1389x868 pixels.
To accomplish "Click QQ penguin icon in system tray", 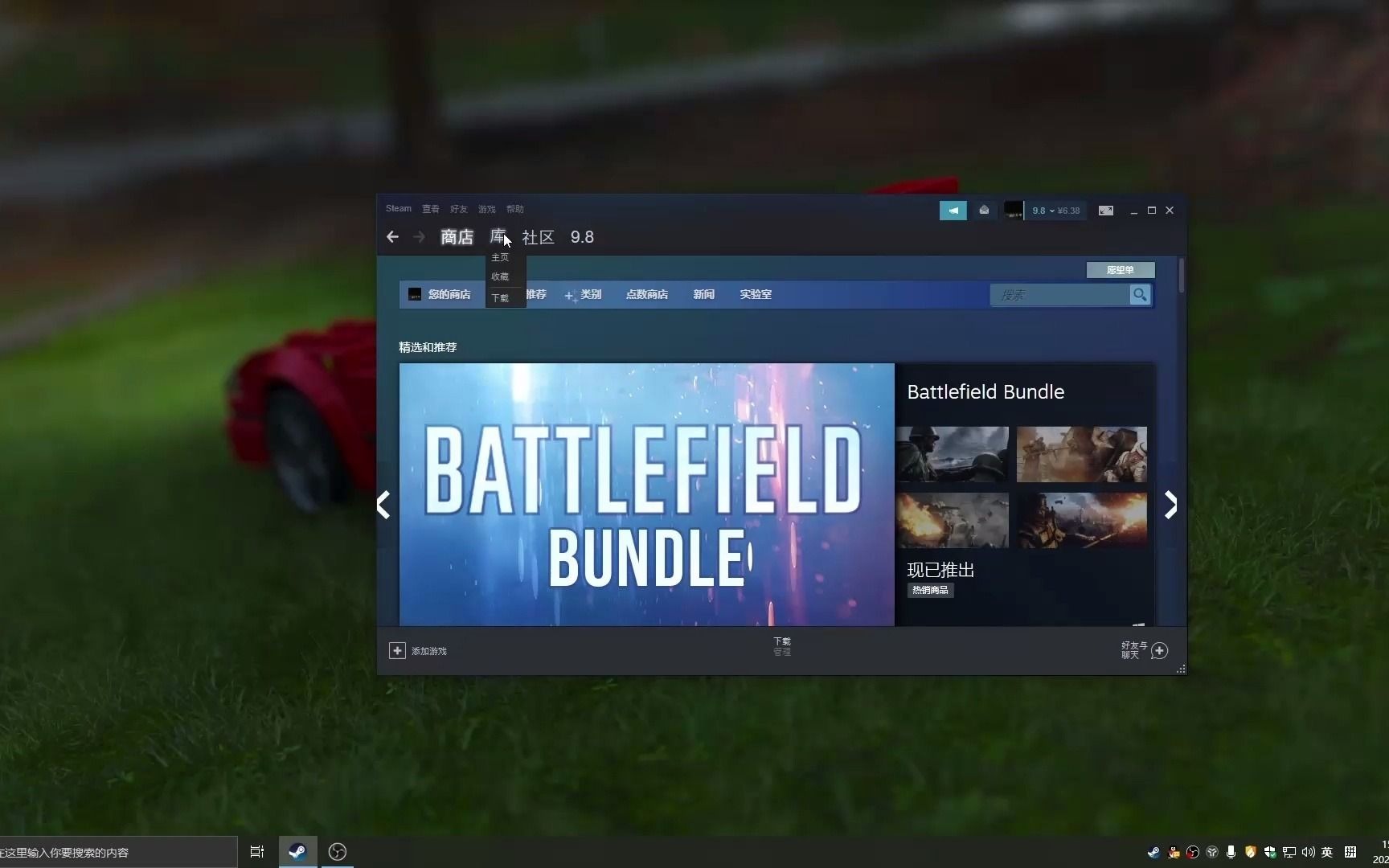I will pyautogui.click(x=1174, y=852).
